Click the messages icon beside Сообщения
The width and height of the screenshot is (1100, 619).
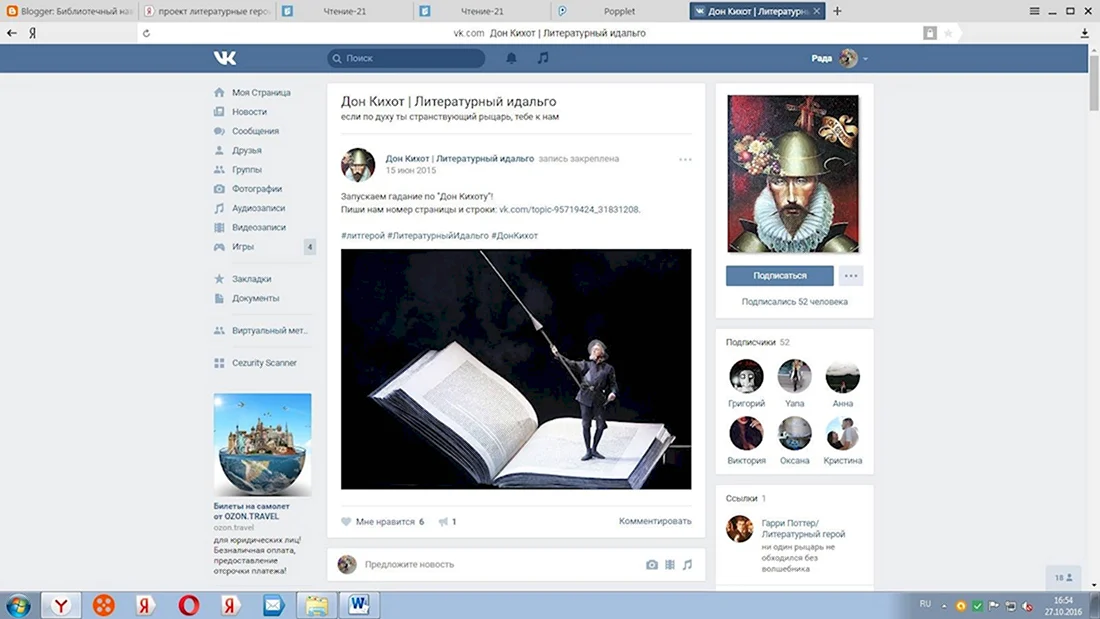point(220,131)
